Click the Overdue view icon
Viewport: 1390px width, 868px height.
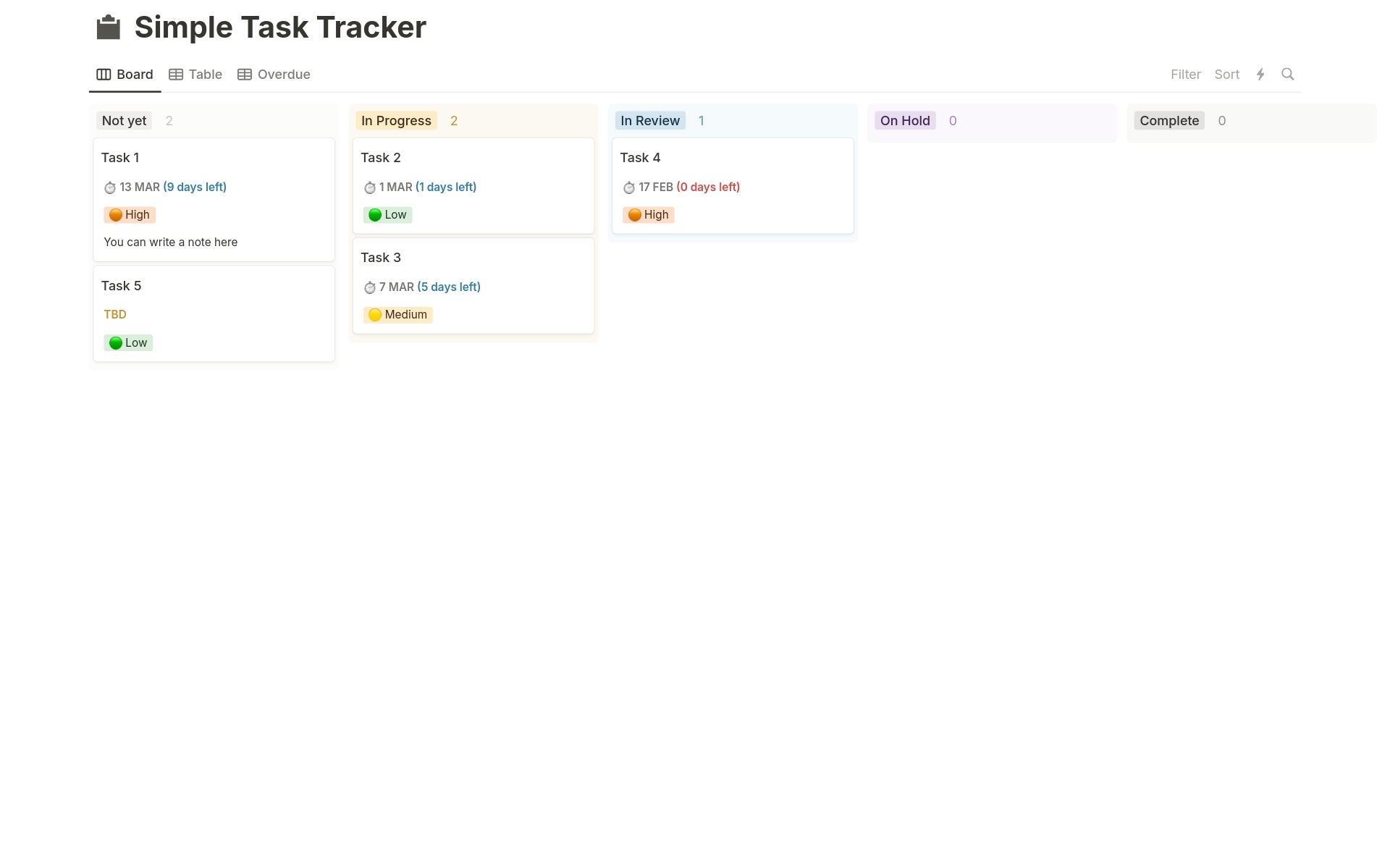pos(245,74)
